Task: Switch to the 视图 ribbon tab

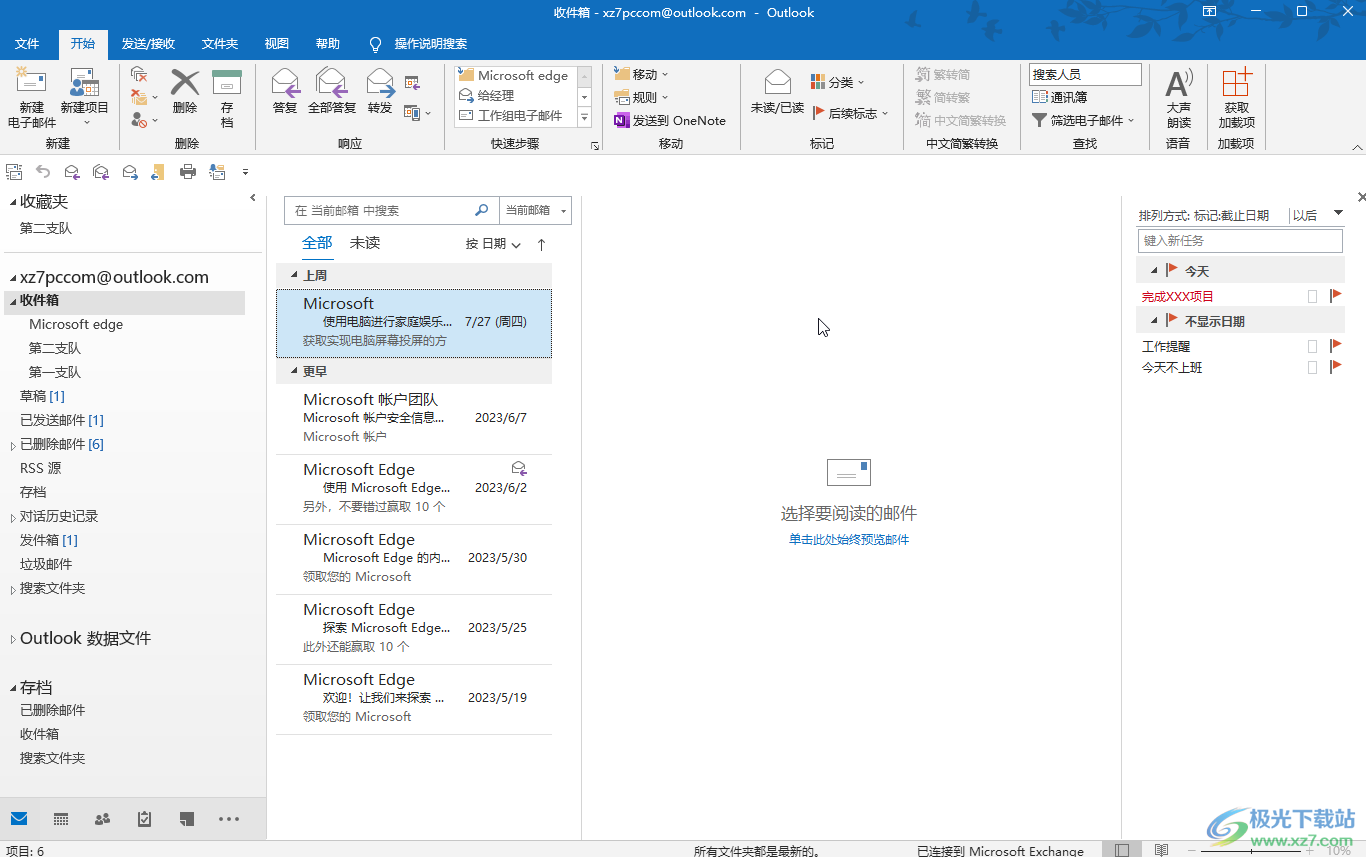Action: point(277,44)
